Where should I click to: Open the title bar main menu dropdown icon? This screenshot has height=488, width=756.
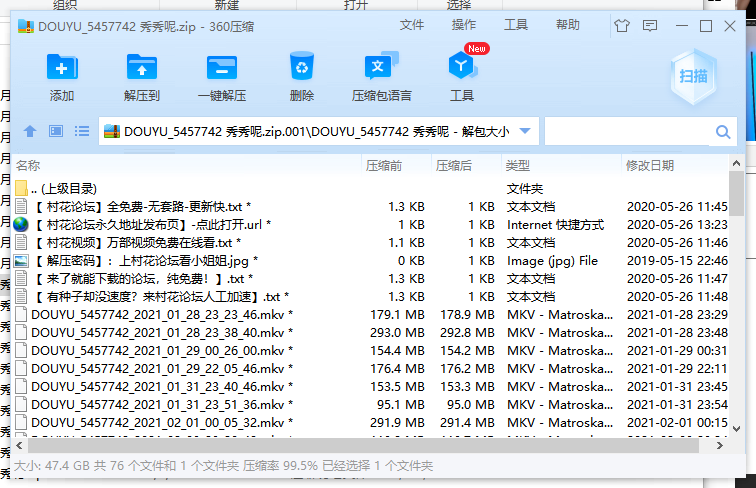[x=651, y=26]
